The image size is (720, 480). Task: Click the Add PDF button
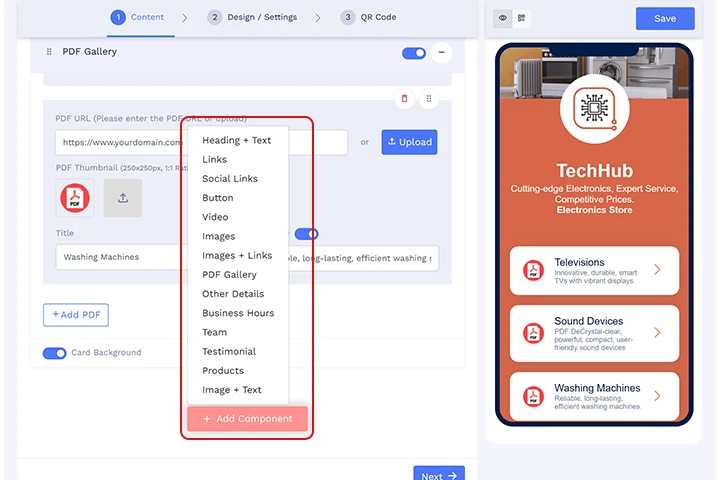[76, 315]
